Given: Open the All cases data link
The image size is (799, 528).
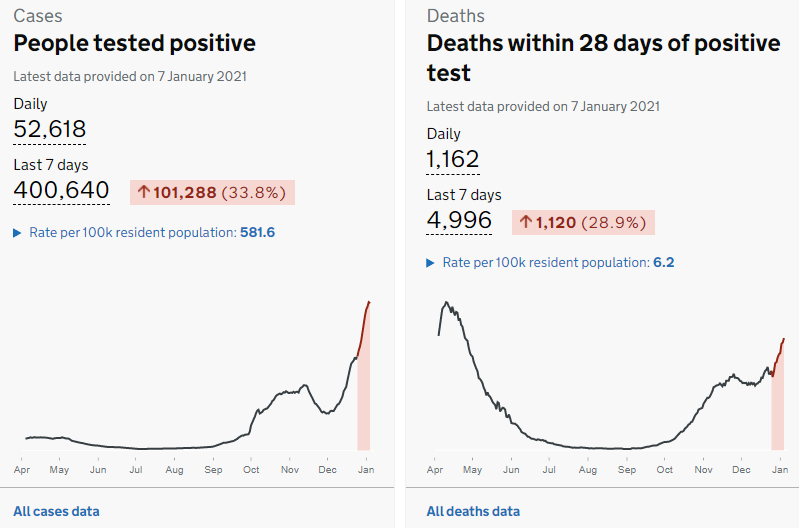Looking at the screenshot, I should (x=56, y=511).
